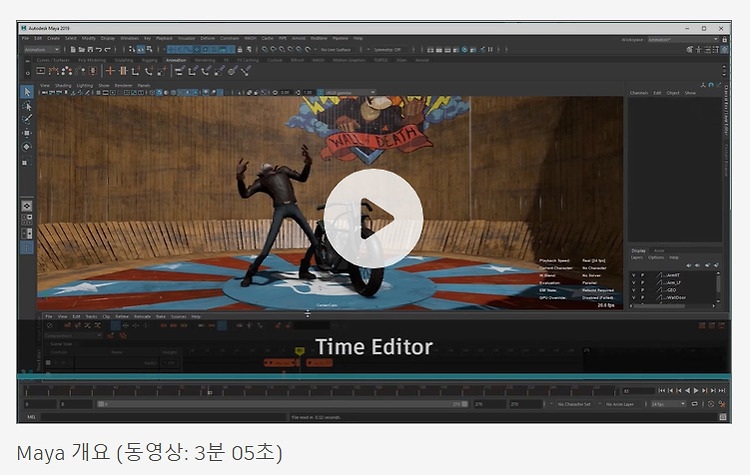Image resolution: width=750 pixels, height=475 pixels.
Task: Click the lock icon beside Workspace dropdown
Action: 724,40
